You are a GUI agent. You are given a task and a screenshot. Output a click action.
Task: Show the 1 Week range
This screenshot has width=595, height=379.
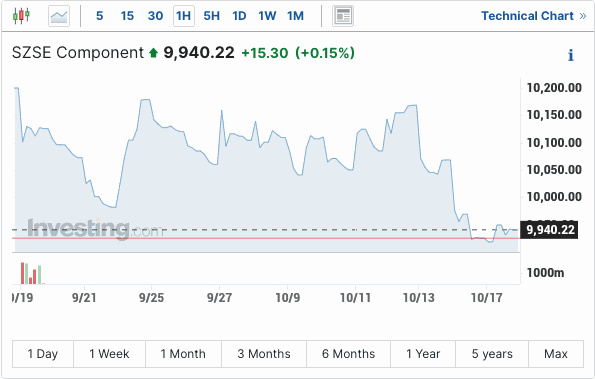pyautogui.click(x=109, y=354)
